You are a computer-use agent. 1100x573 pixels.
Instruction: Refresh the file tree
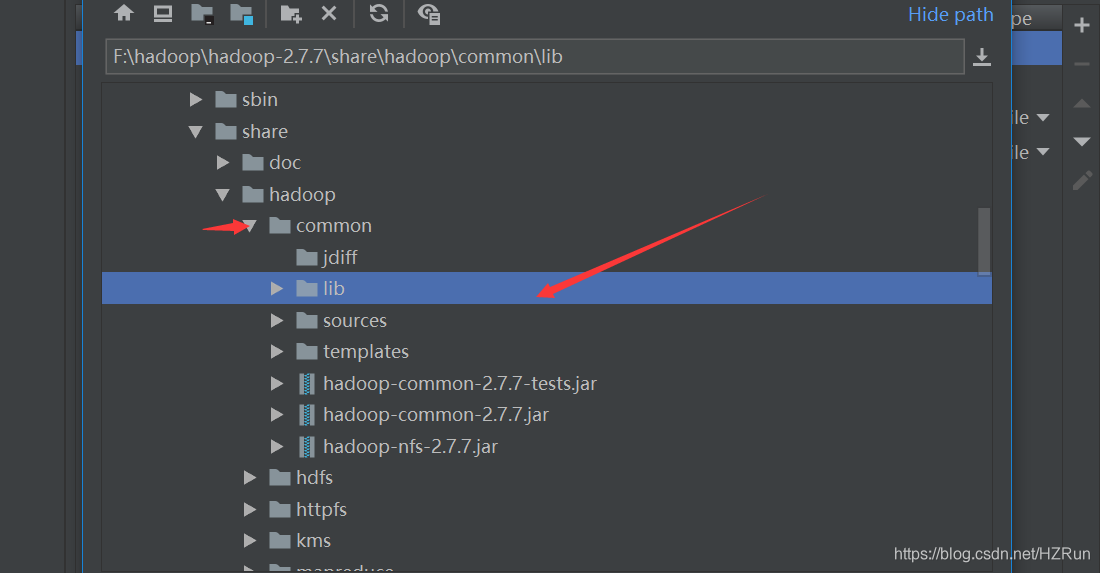point(379,13)
